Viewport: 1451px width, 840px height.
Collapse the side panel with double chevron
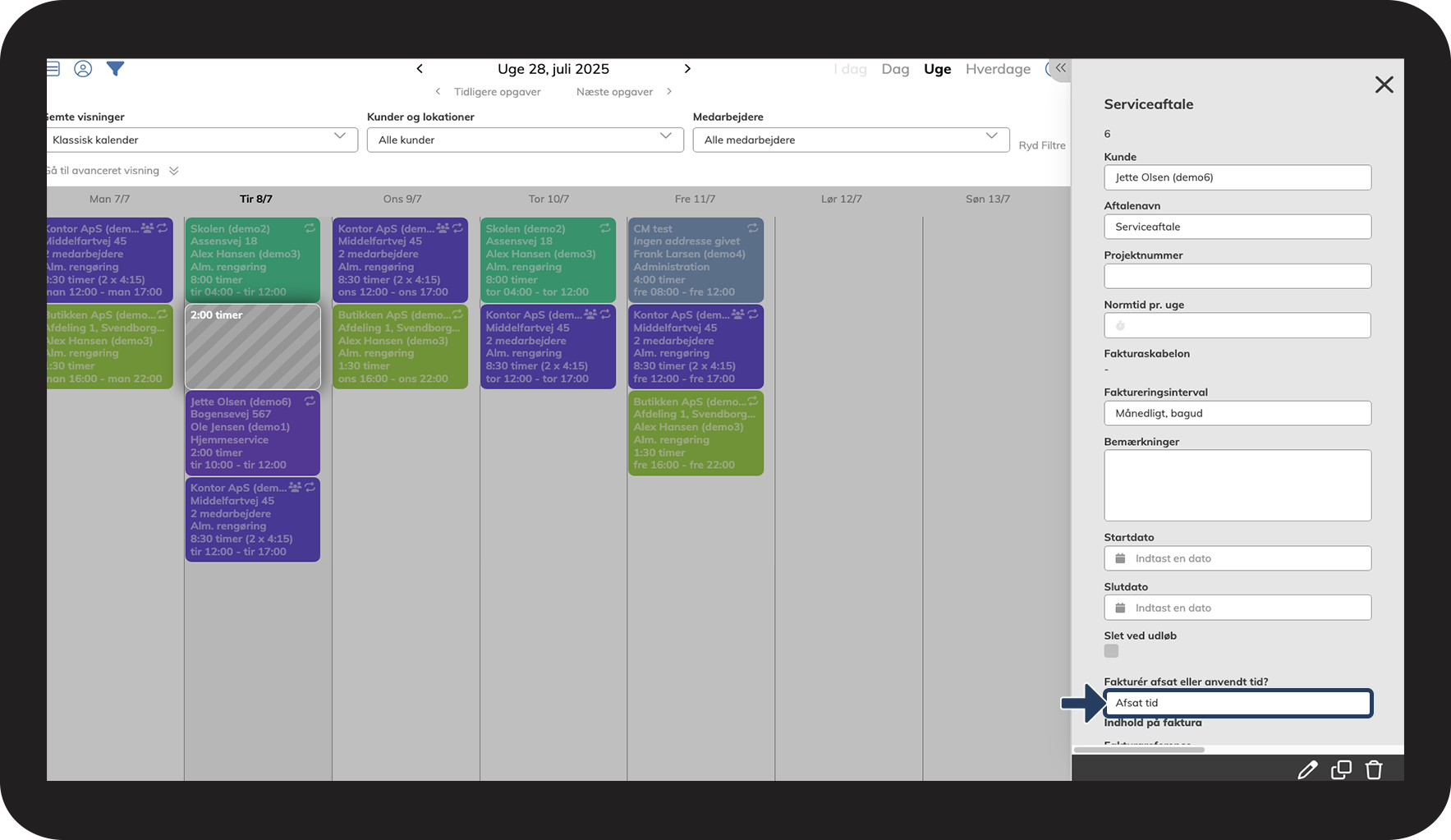tap(1060, 68)
